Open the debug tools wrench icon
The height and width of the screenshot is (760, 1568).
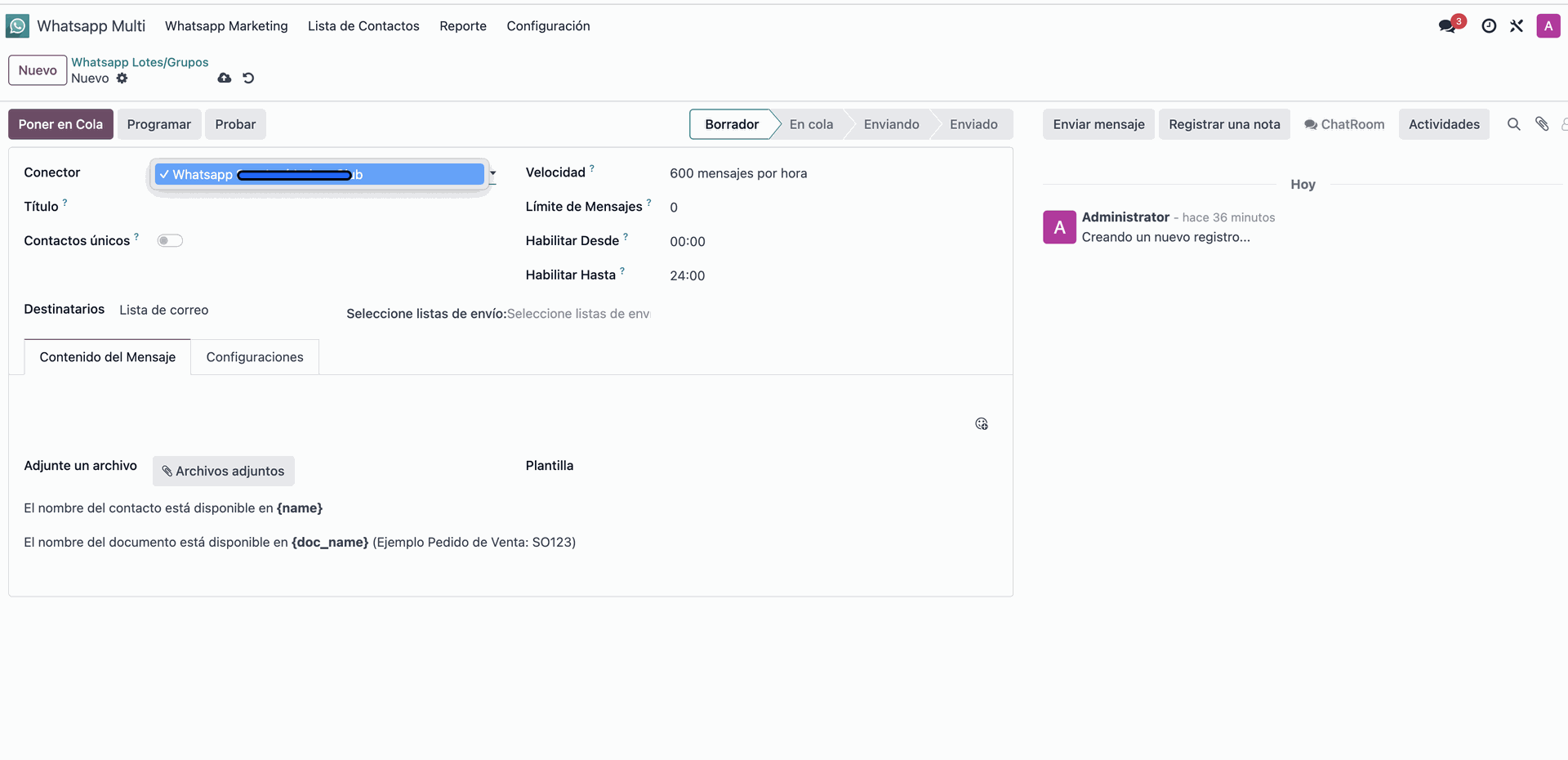[1517, 26]
